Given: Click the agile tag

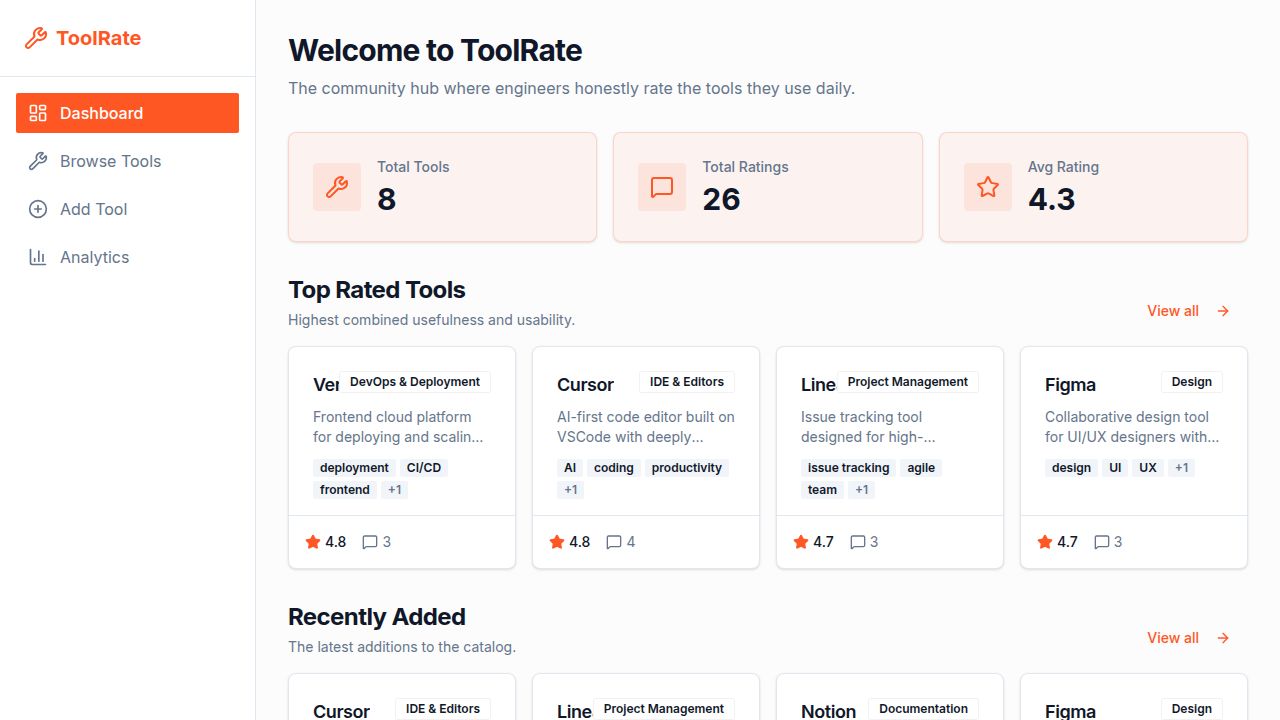Looking at the screenshot, I should point(921,468).
